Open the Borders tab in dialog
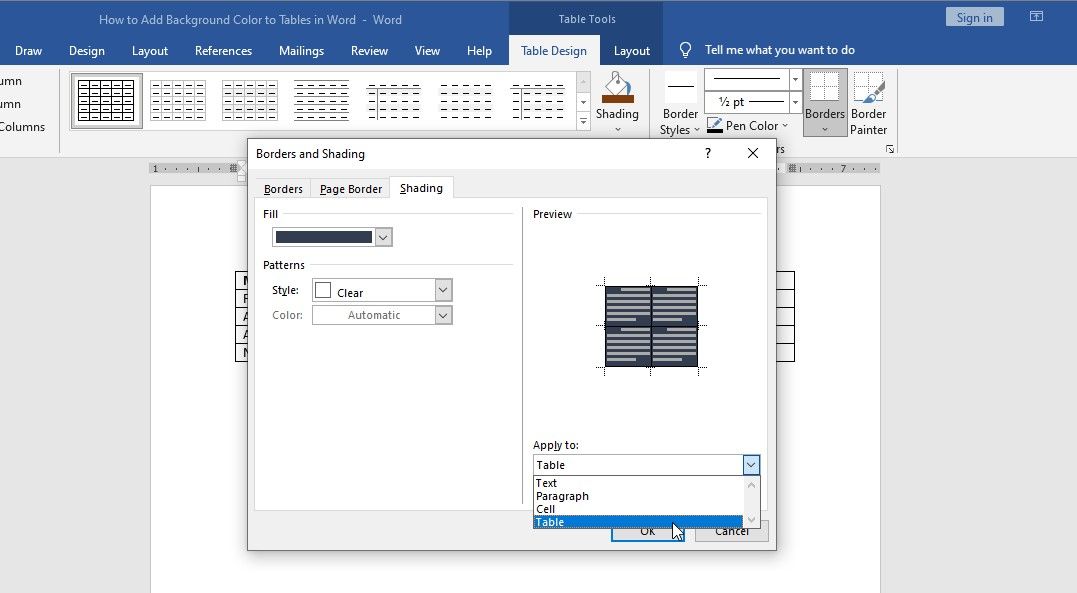Image resolution: width=1077 pixels, height=593 pixels. tap(283, 189)
